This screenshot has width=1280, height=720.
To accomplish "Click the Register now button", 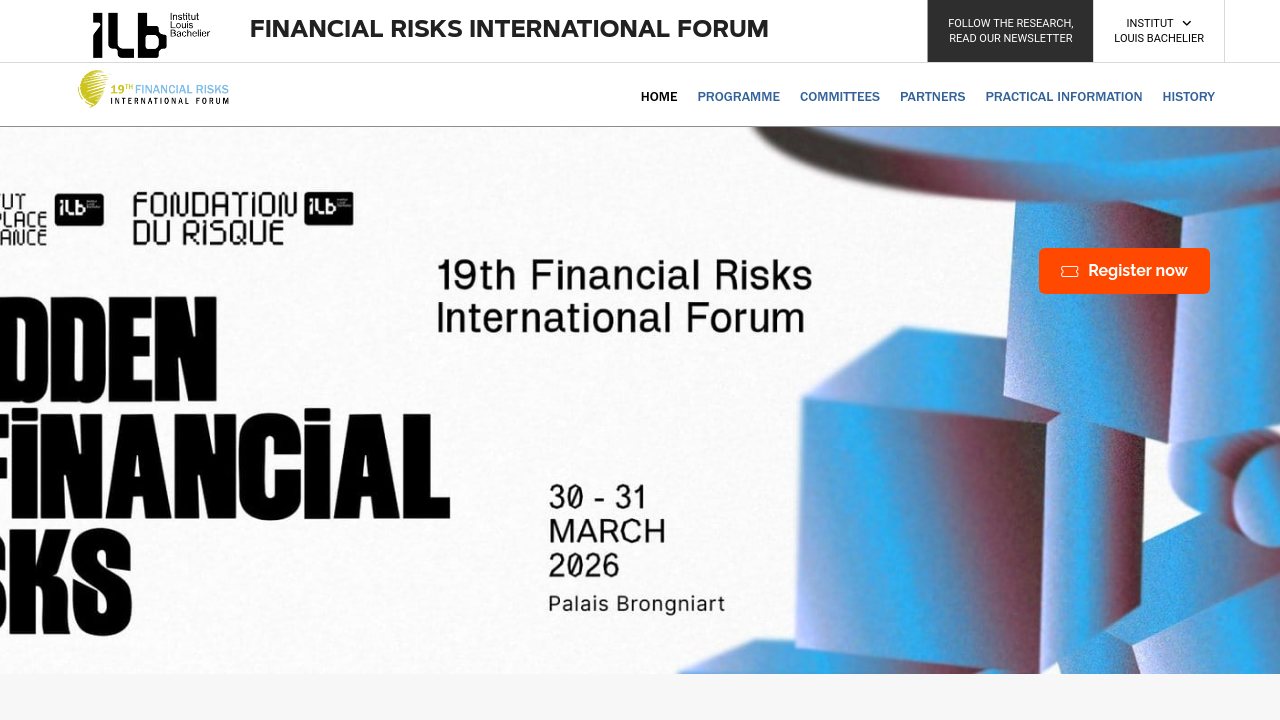I will point(1124,271).
